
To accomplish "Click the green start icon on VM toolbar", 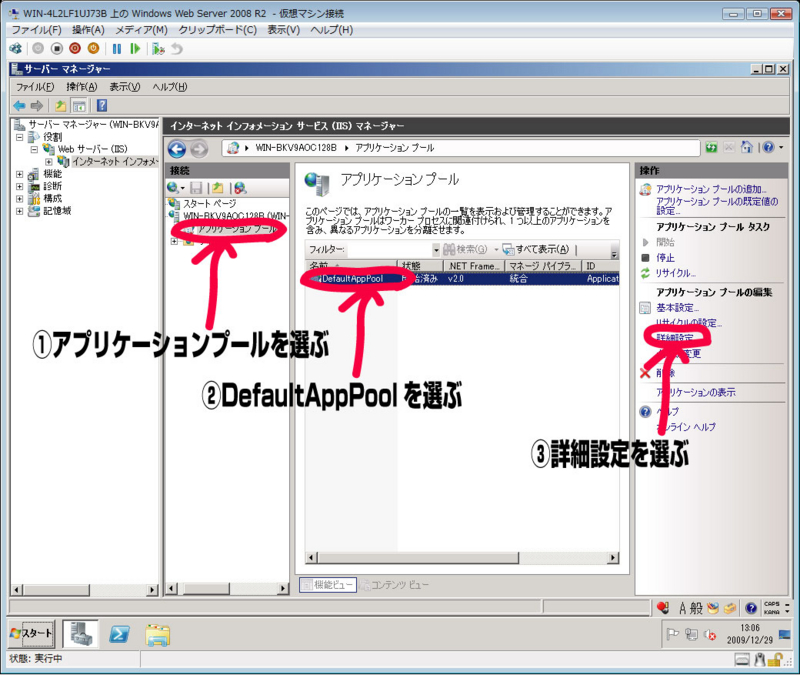I will point(136,48).
